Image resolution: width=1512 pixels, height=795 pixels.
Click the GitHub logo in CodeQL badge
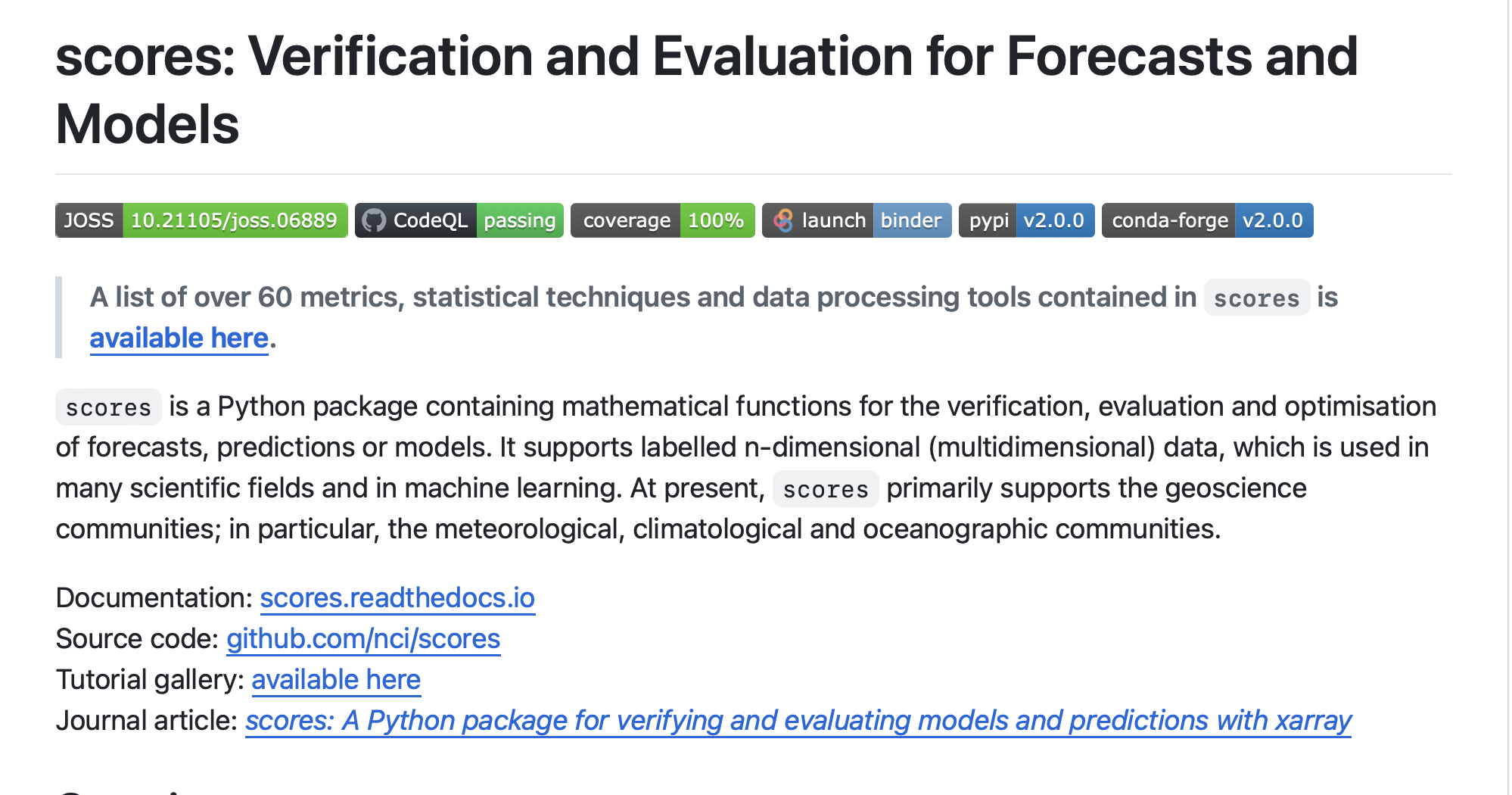pos(374,220)
